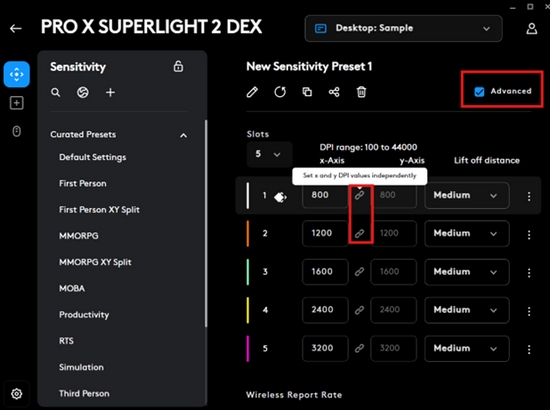
Task: Click the y-Axis 3200 DPI field
Action: tap(393, 348)
